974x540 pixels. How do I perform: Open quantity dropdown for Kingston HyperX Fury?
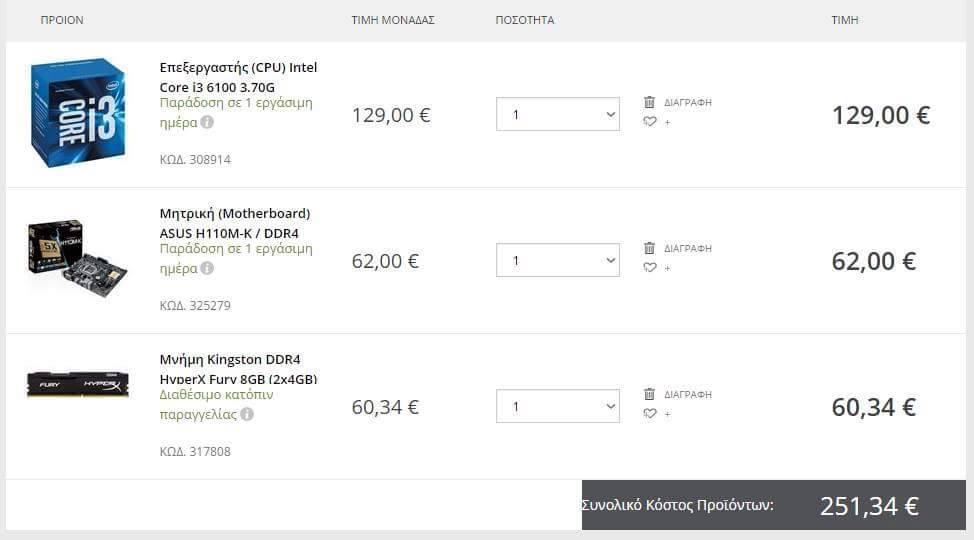pyautogui.click(x=558, y=406)
